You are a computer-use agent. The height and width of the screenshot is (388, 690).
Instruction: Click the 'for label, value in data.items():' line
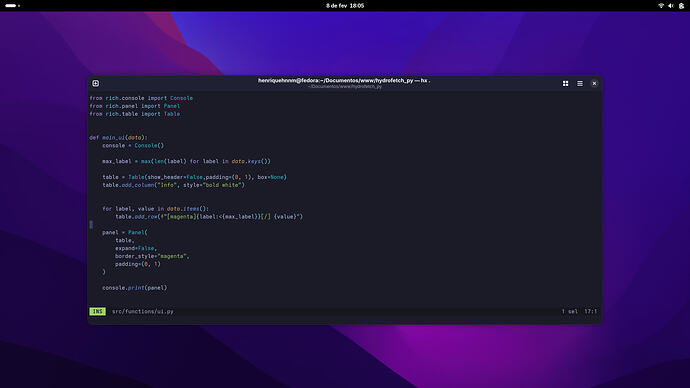[x=155, y=209]
